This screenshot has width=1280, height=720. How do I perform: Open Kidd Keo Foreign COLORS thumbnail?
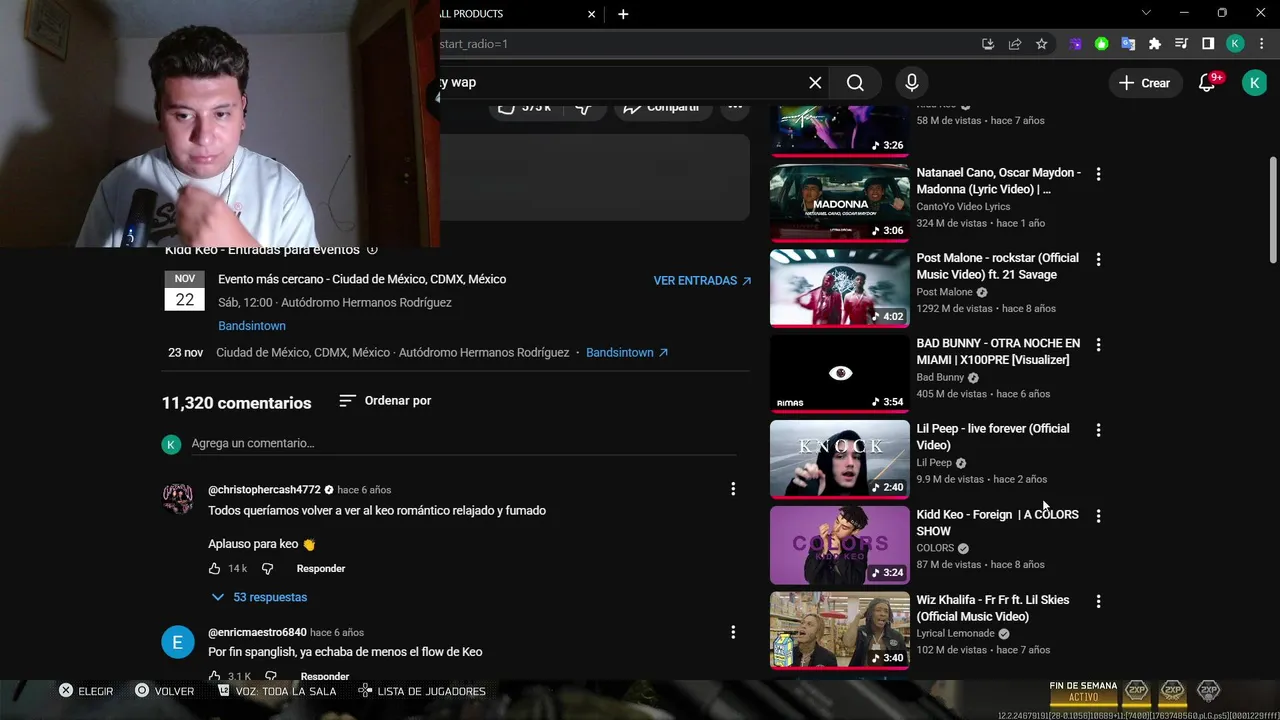click(839, 546)
